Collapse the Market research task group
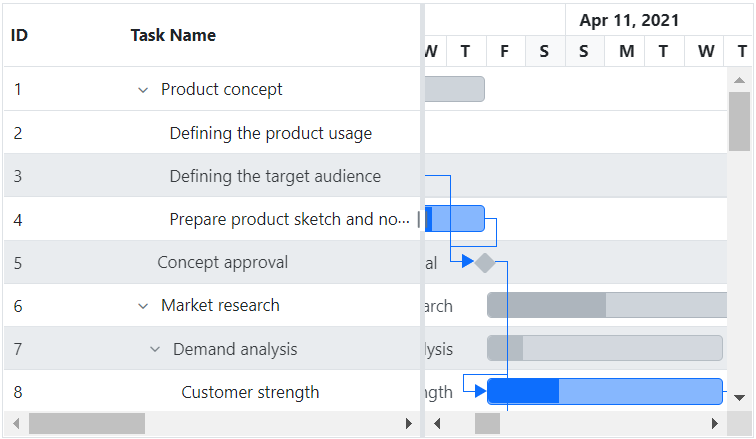756x439 pixels. (x=142, y=306)
